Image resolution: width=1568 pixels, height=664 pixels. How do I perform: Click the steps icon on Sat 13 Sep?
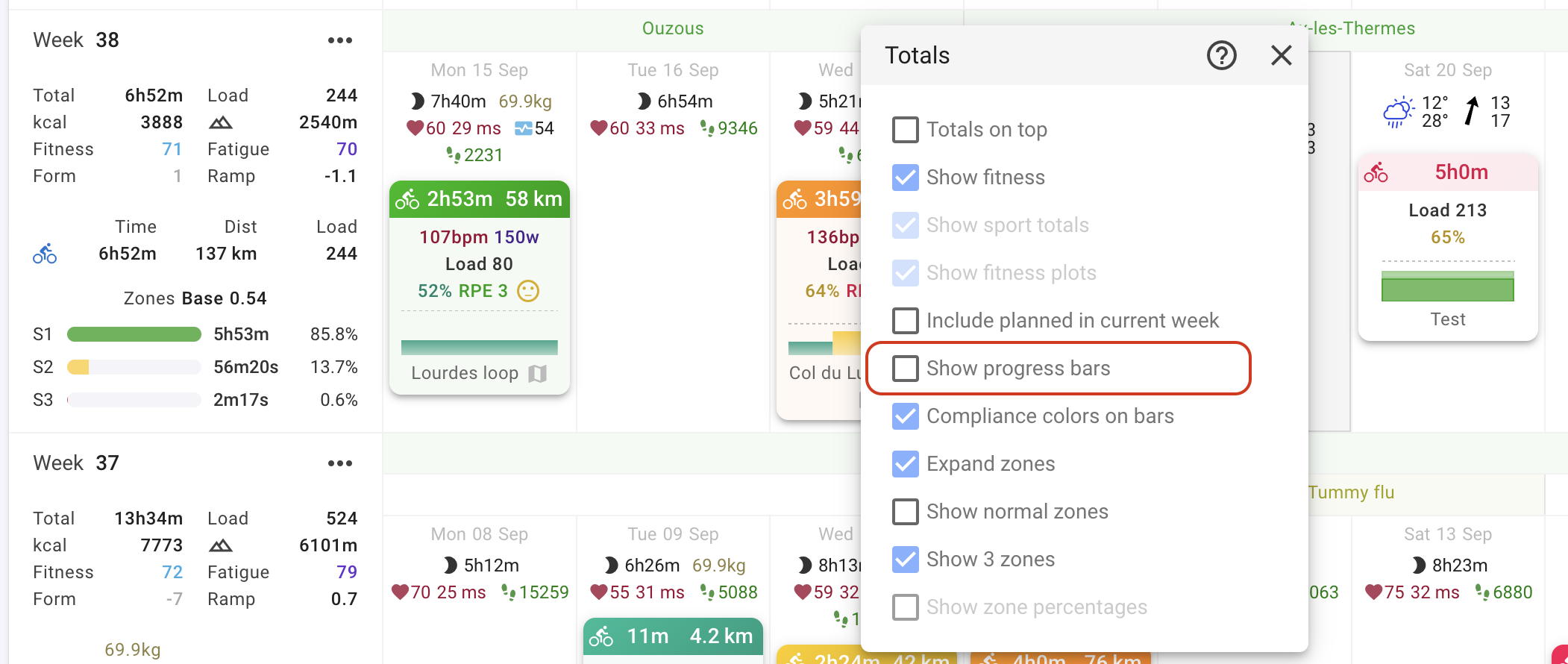[x=1482, y=592]
